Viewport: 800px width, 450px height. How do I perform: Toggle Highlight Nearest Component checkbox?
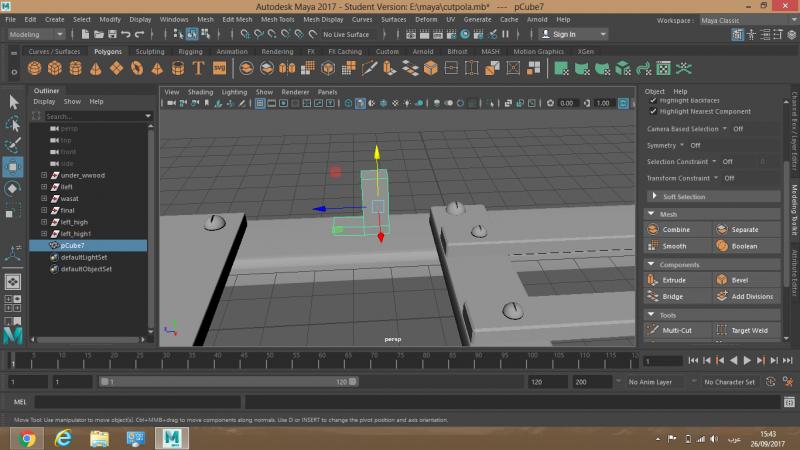coord(653,111)
